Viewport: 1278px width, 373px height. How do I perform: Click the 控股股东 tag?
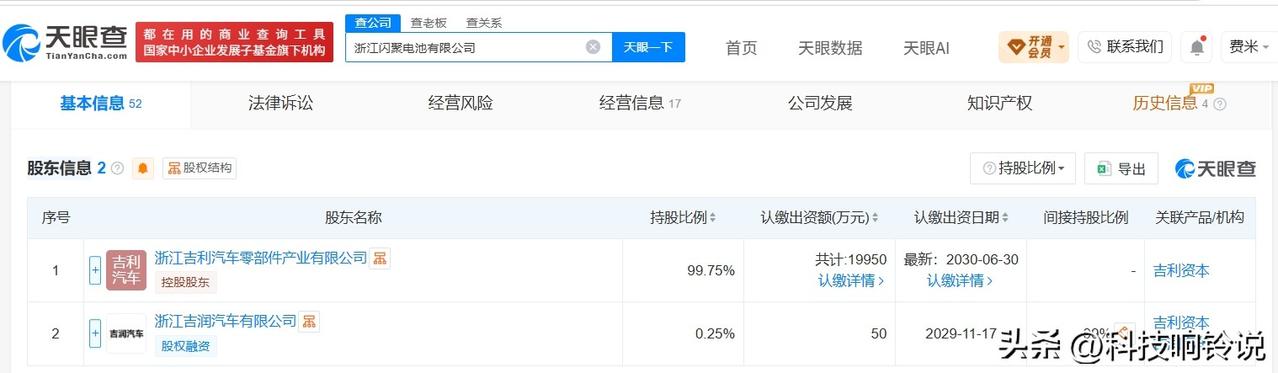pyautogui.click(x=185, y=283)
